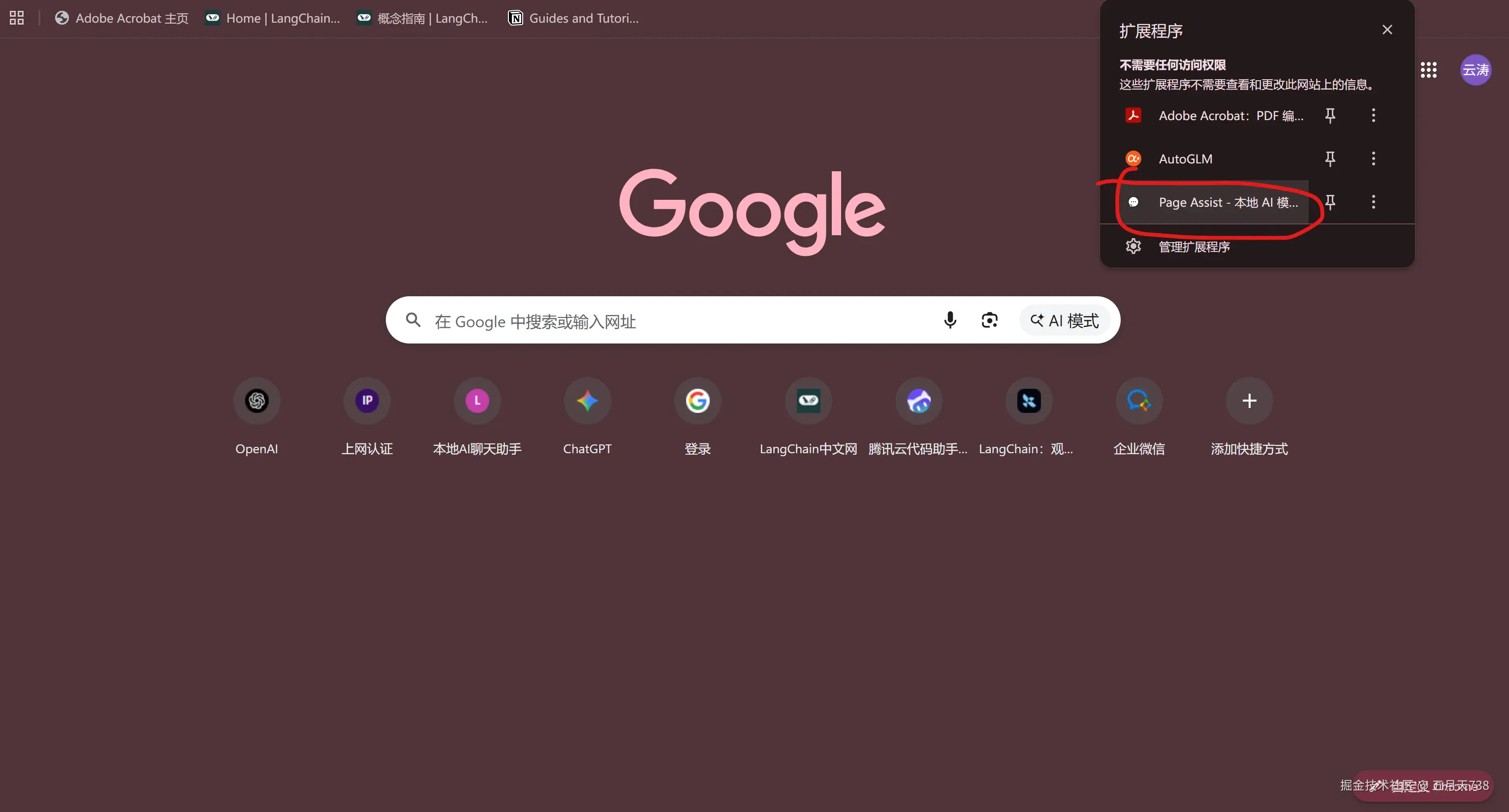Click inside the Google search box
Screen dimensions: 1509x812
(674, 321)
